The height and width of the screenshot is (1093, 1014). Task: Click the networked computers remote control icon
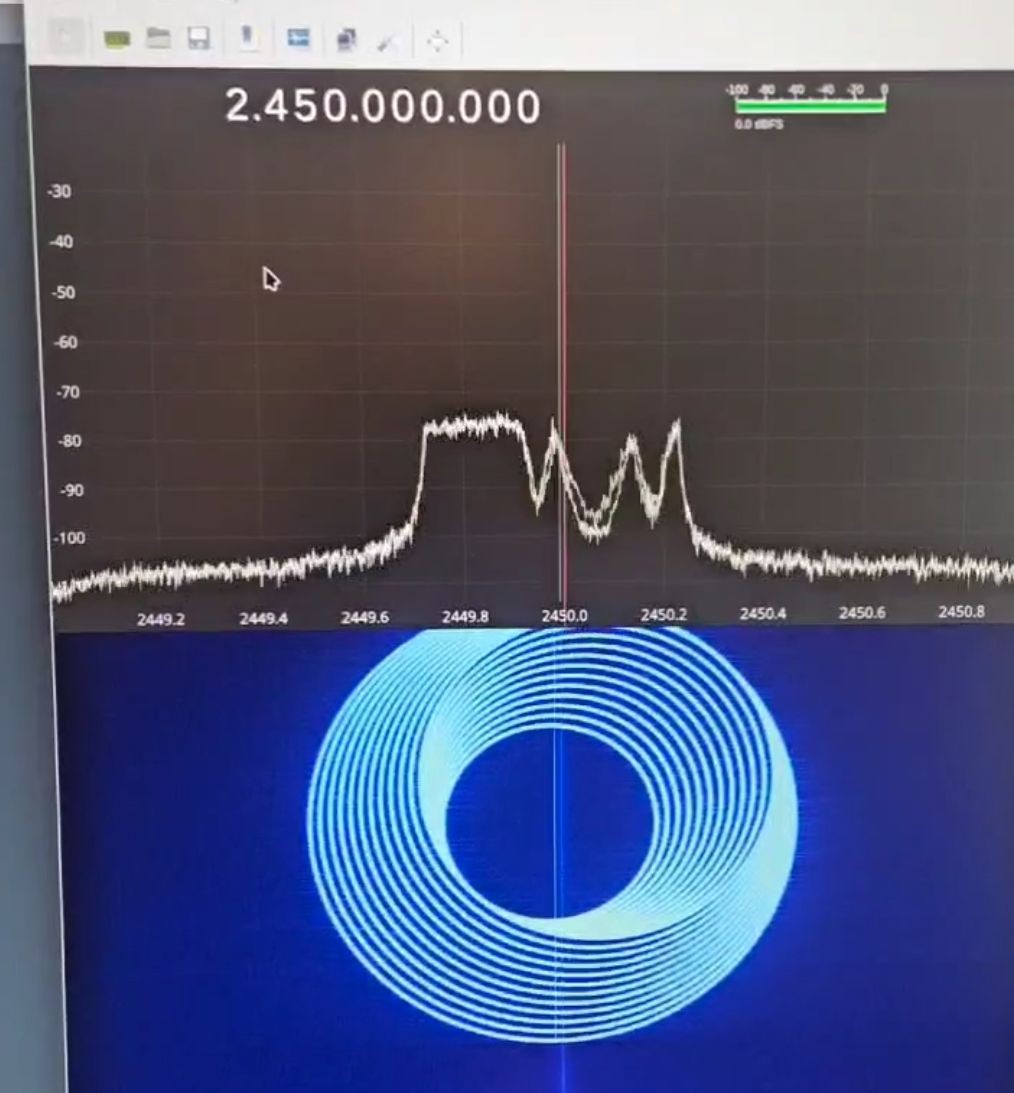pos(346,40)
